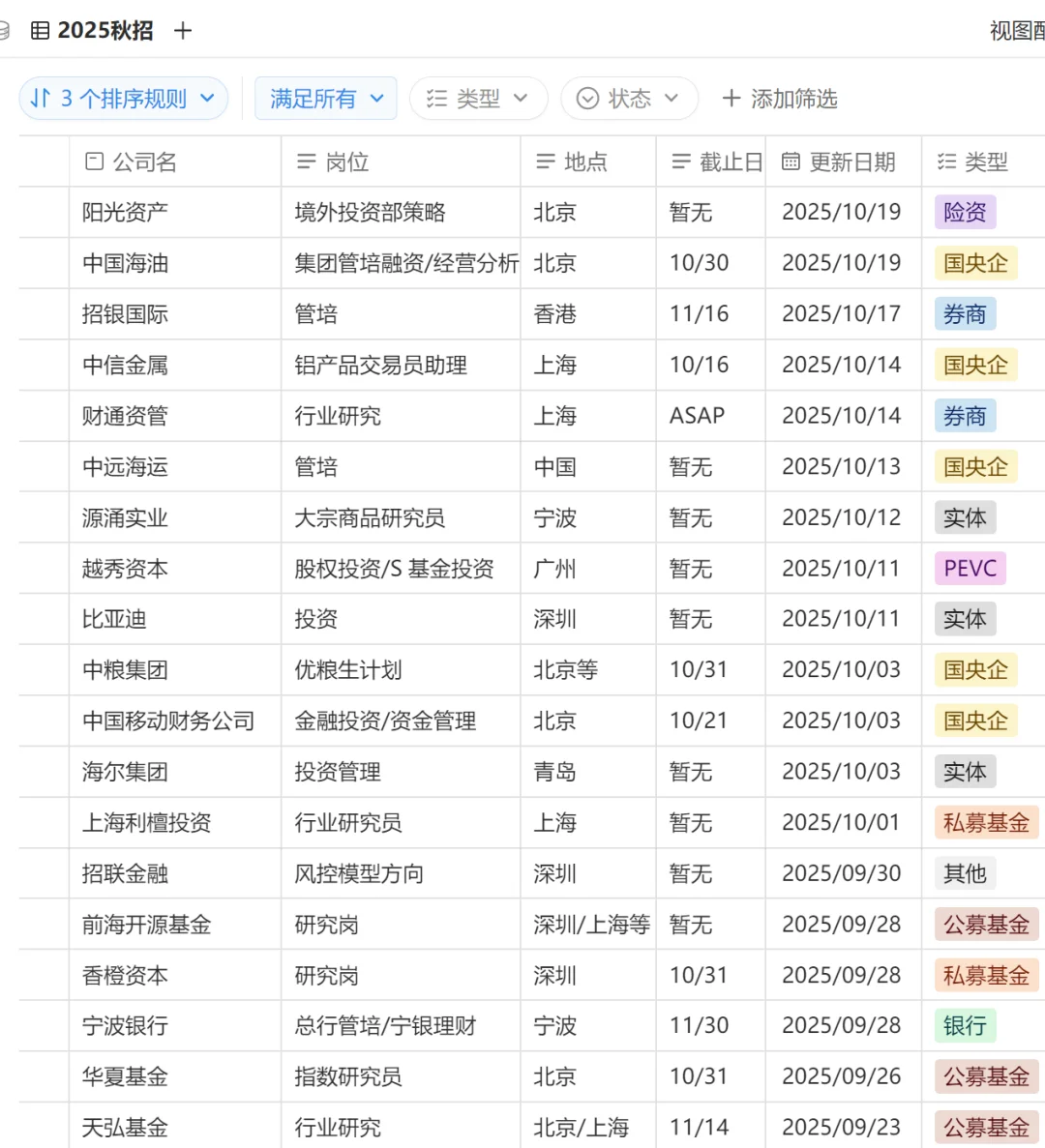1045x1148 pixels.
Task: Open the 视图配置 menu at top right
Action: (1017, 31)
